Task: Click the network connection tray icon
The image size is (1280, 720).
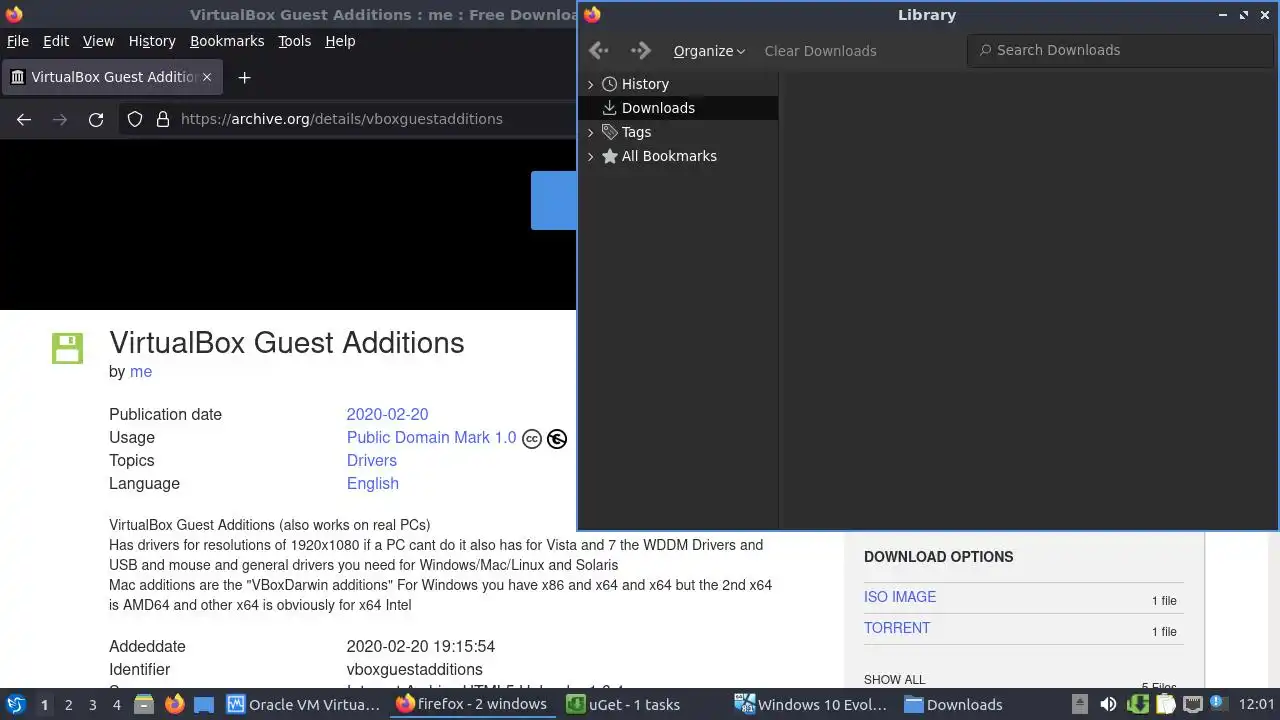Action: pyautogui.click(x=1193, y=704)
